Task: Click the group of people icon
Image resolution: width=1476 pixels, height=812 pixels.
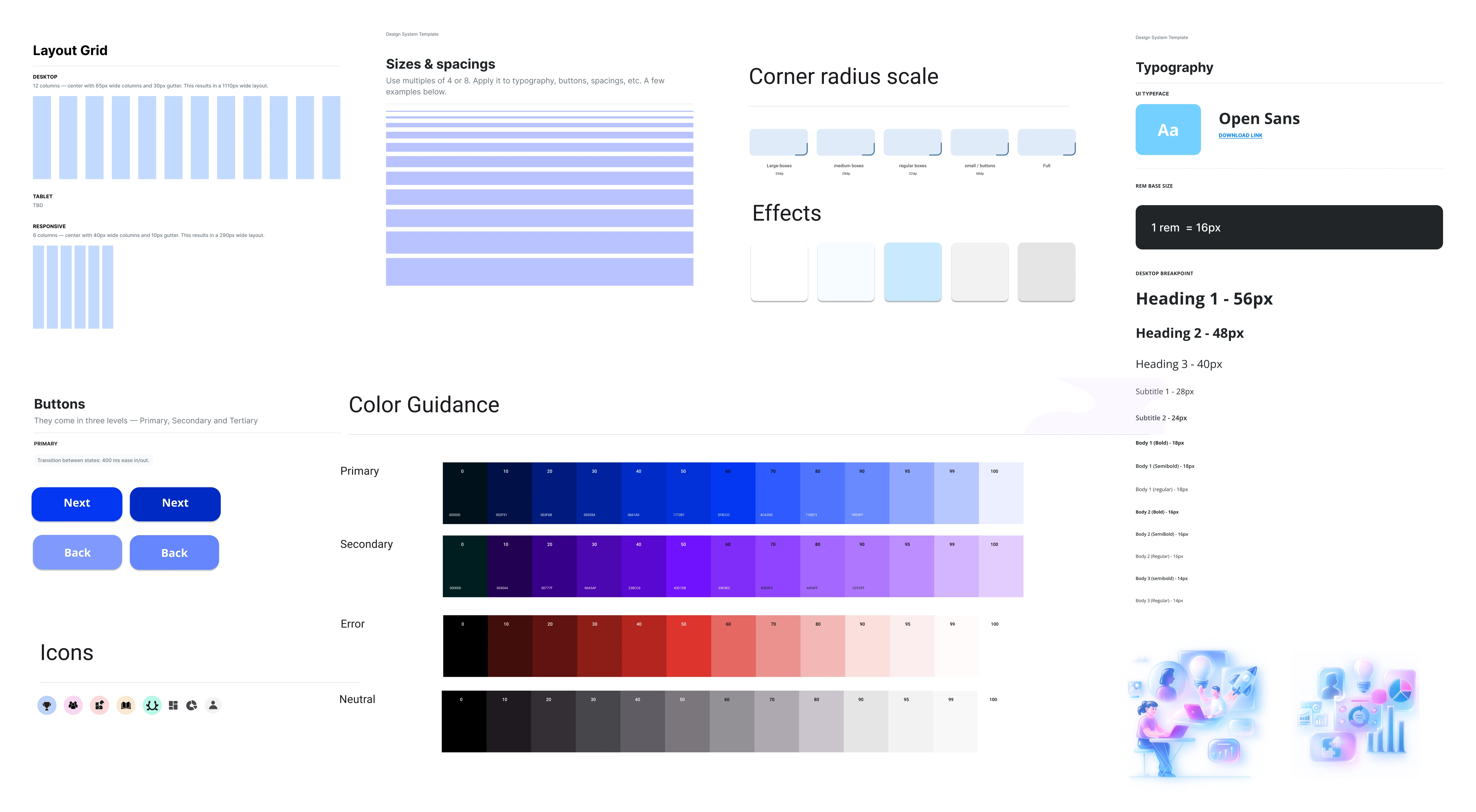Action: tap(73, 705)
